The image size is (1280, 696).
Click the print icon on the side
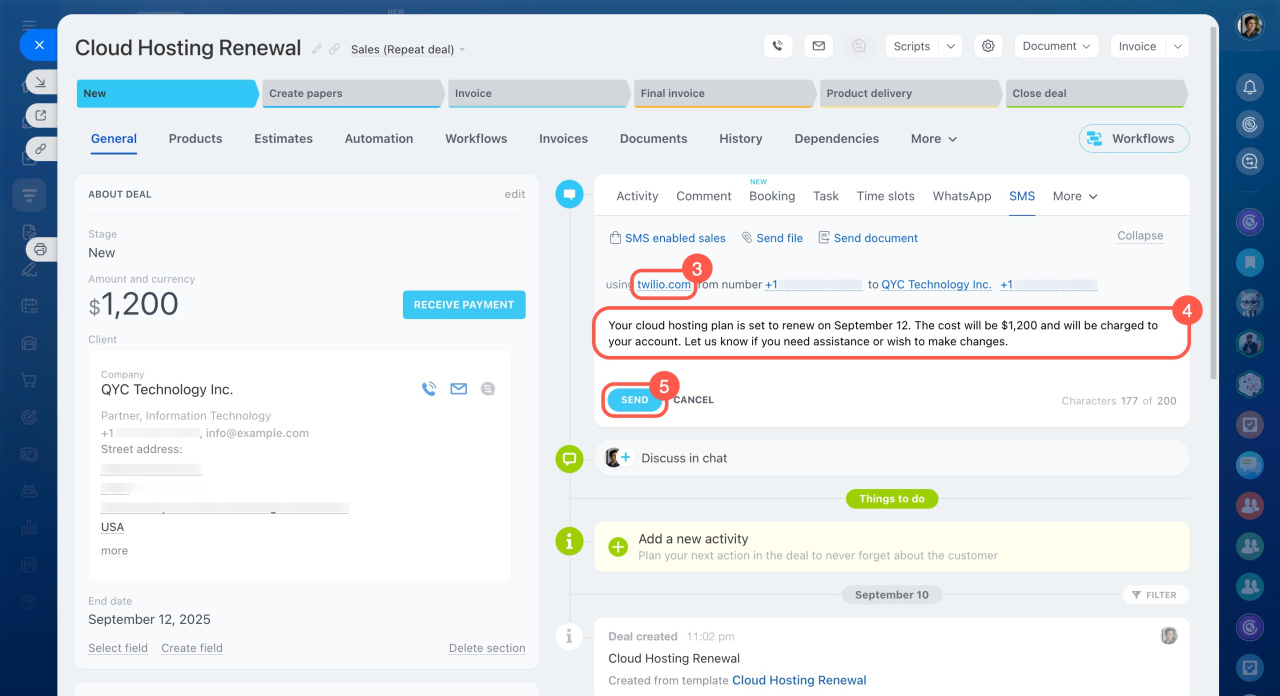point(40,249)
